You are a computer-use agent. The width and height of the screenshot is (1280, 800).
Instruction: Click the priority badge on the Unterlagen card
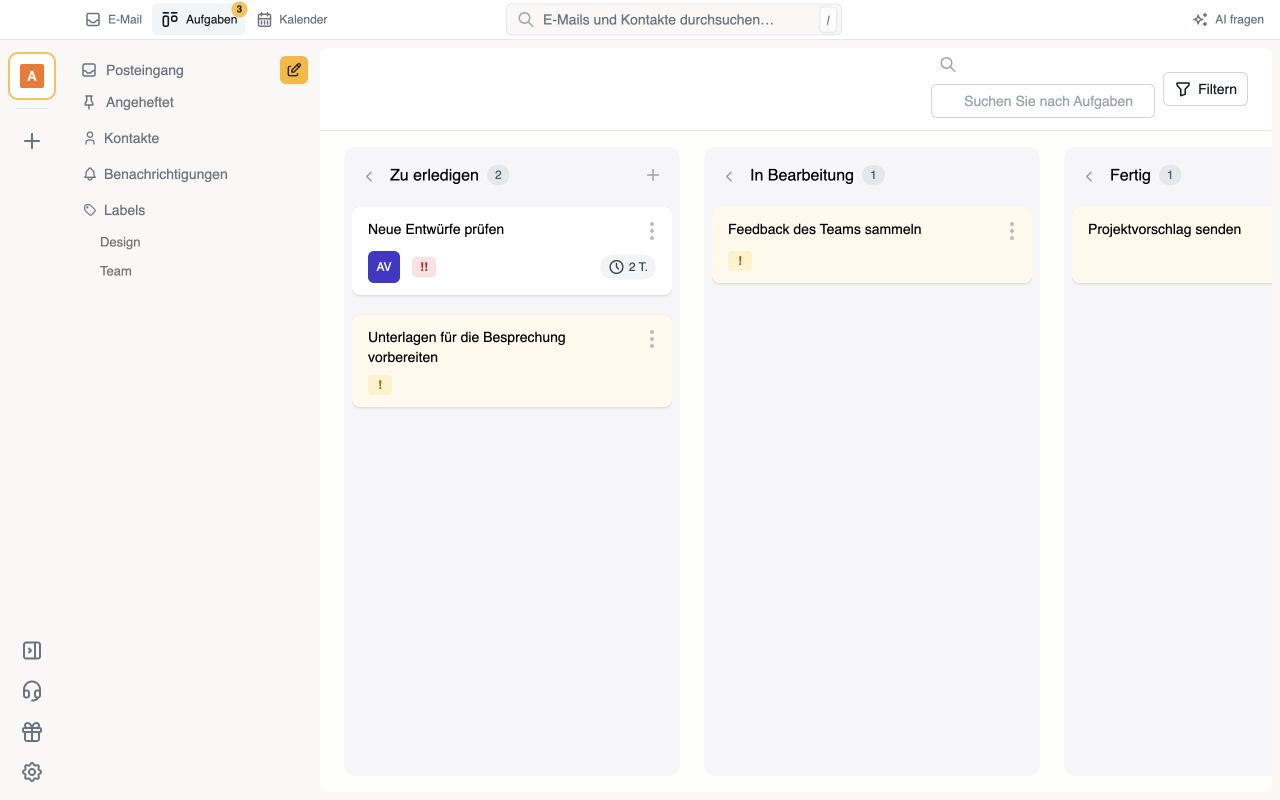pyautogui.click(x=380, y=385)
